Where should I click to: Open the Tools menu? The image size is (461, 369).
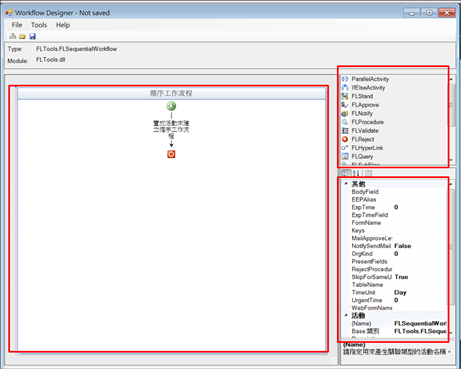click(39, 25)
